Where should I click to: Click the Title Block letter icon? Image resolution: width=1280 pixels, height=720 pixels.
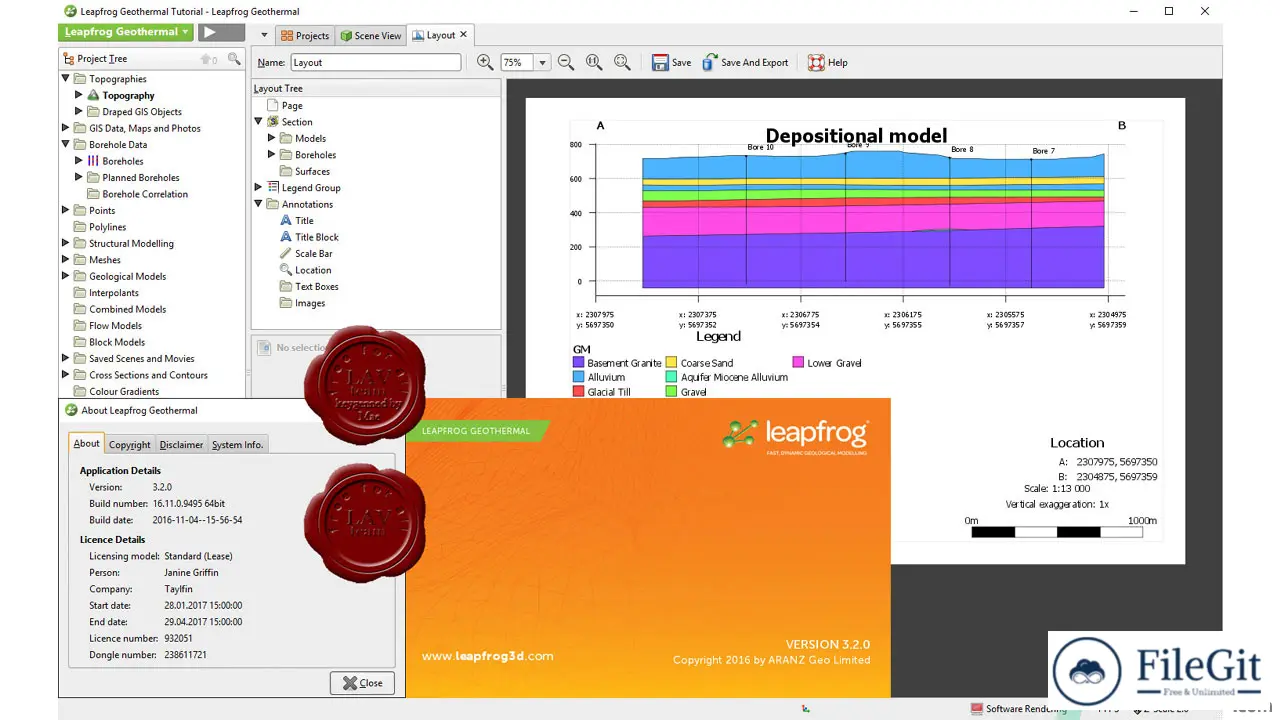tap(286, 237)
